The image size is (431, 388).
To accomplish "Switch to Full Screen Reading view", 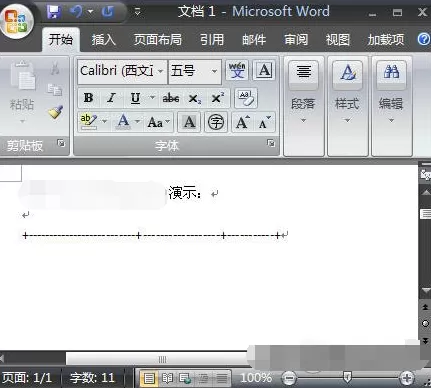I will [x=167, y=378].
